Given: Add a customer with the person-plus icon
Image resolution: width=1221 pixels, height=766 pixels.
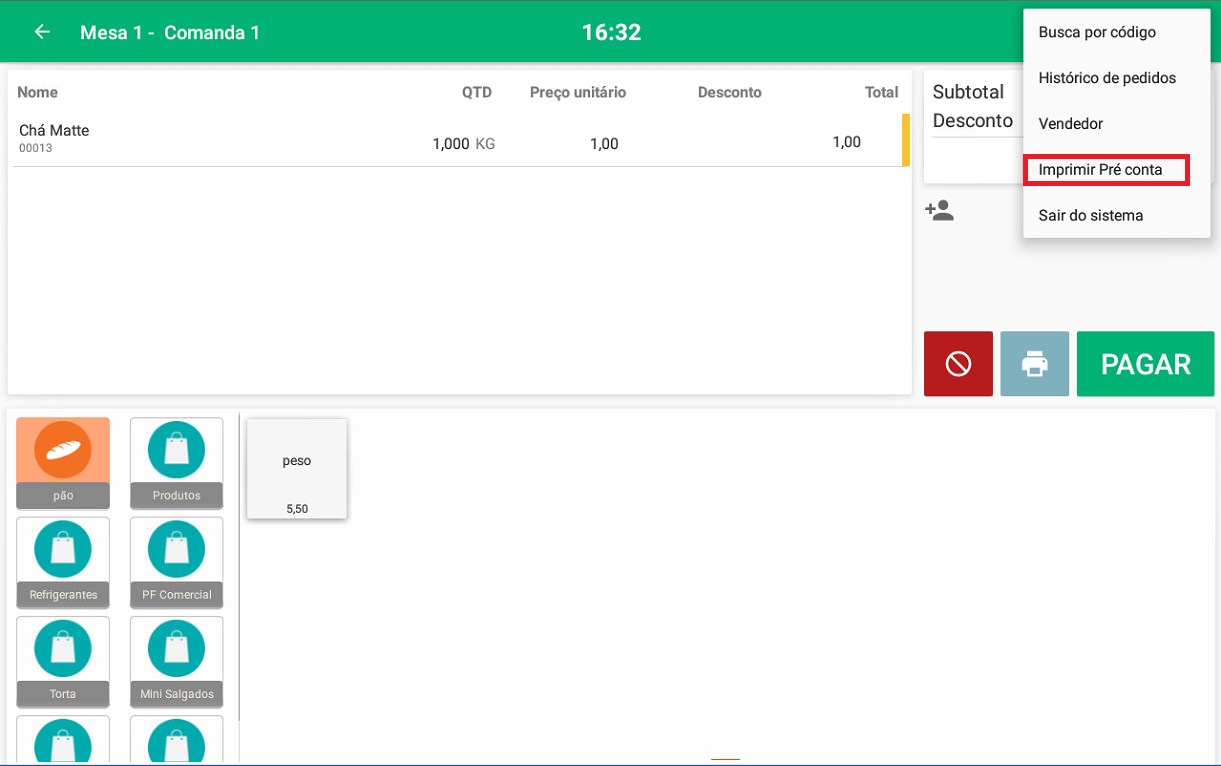Looking at the screenshot, I should click(939, 211).
